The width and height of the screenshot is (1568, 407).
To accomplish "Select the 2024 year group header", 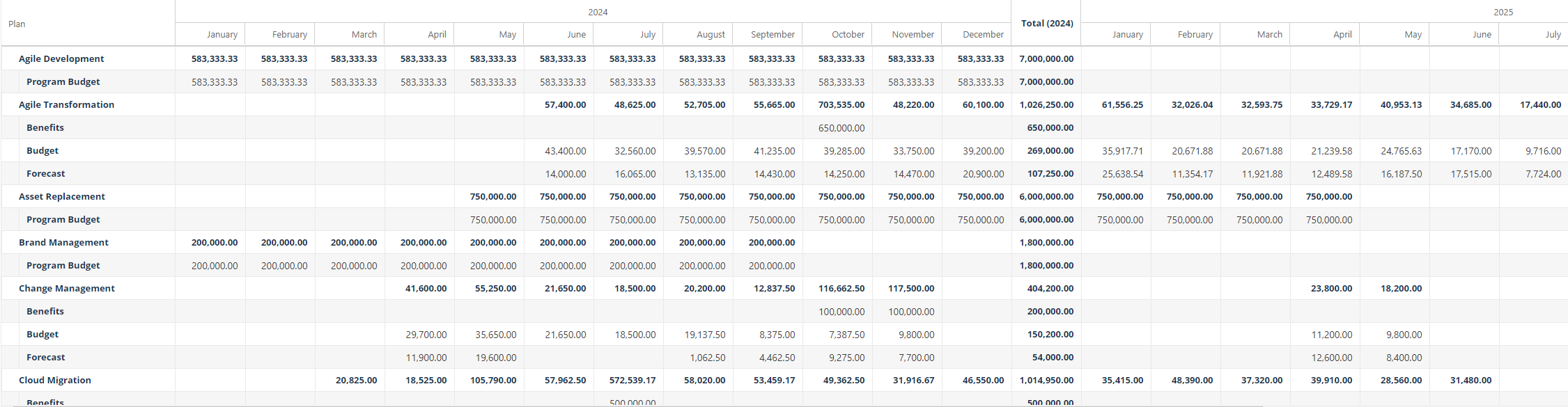I will [598, 12].
